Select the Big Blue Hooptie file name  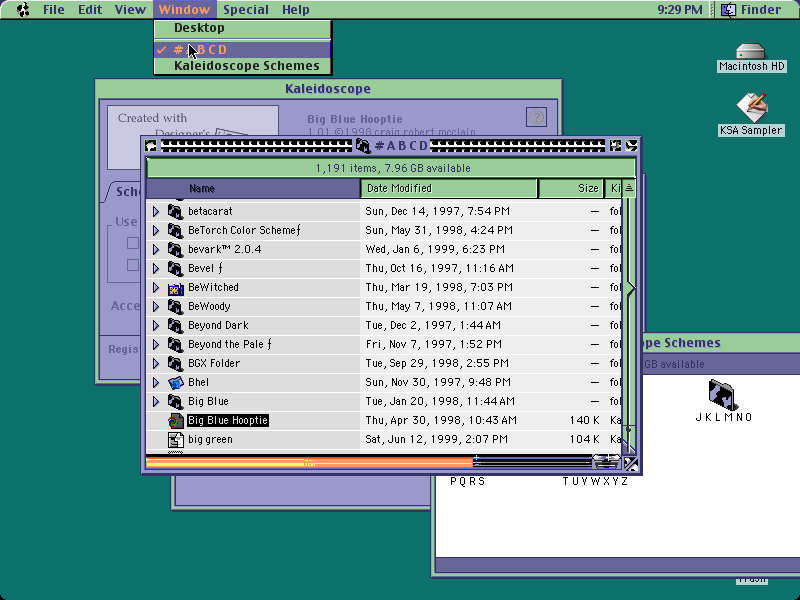pos(228,420)
